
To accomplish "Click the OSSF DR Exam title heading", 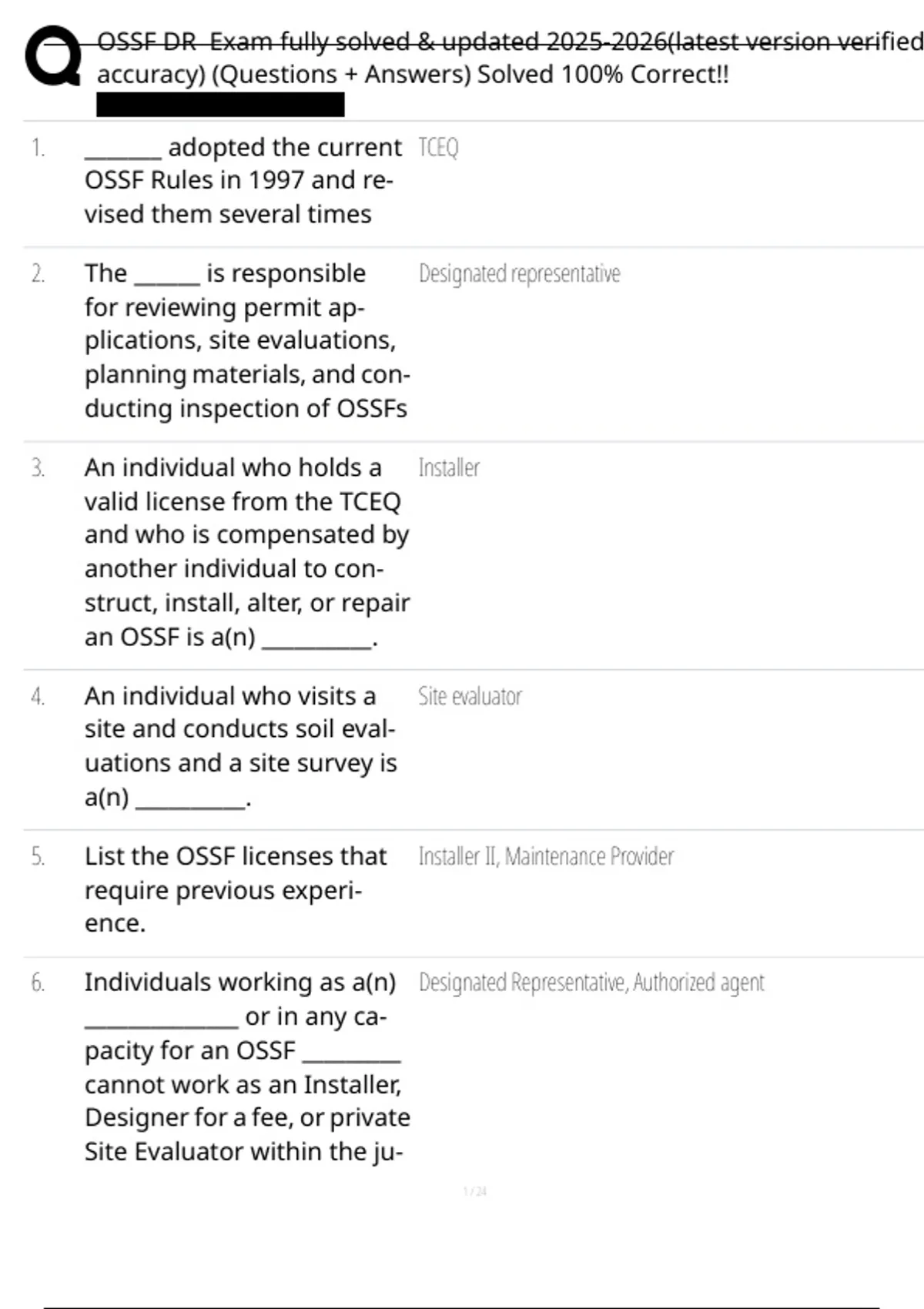I will coord(508,58).
